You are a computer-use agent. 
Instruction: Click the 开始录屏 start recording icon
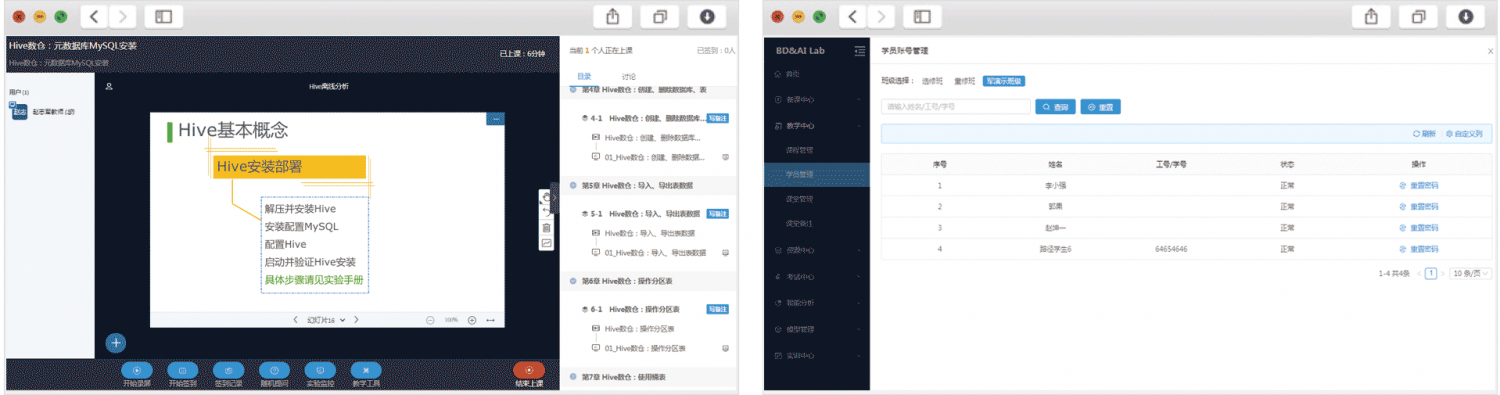136,370
